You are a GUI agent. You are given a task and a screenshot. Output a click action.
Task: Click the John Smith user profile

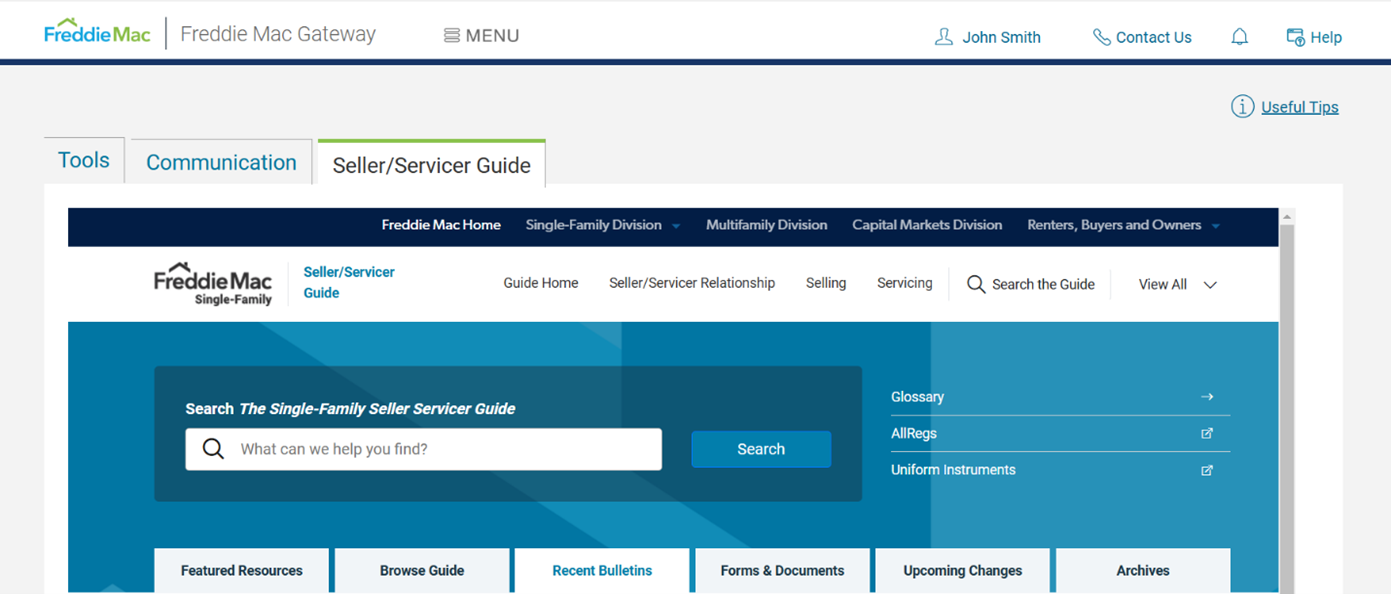pyautogui.click(x=987, y=37)
